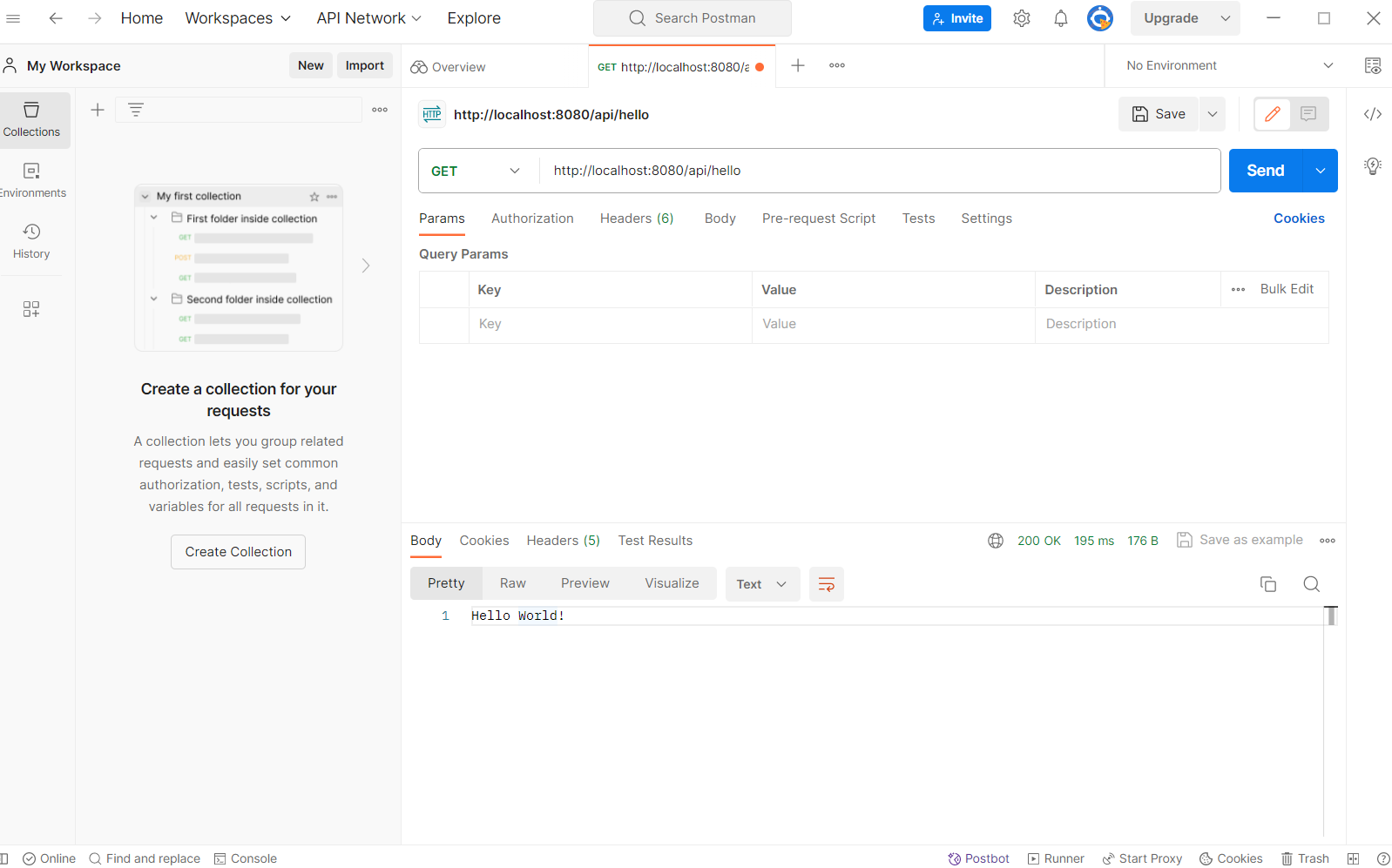Viewport: 1392px width, 868px height.
Task: Click the Search Postman field
Action: pos(693,18)
